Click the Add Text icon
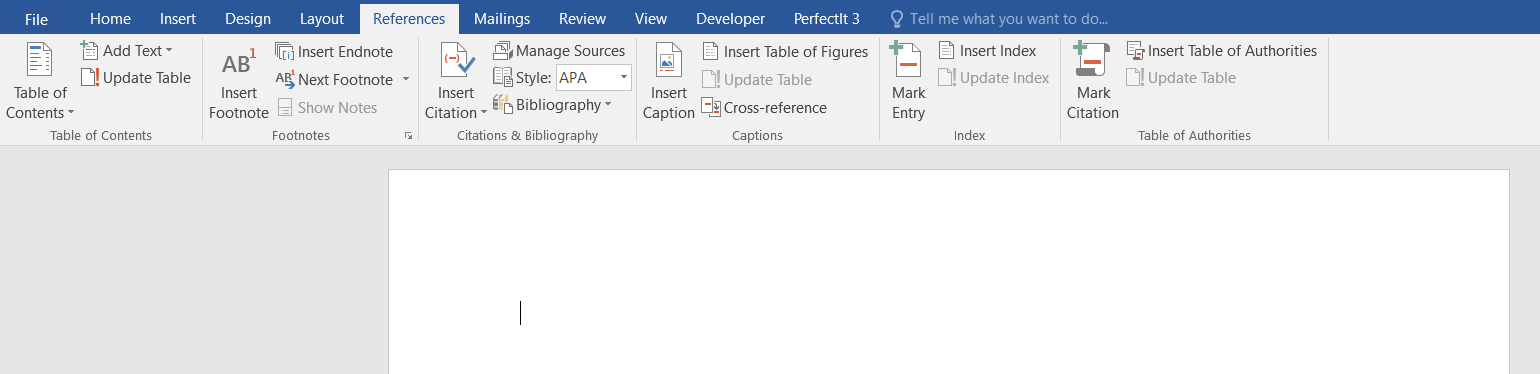The height and width of the screenshot is (374, 1540). pyautogui.click(x=90, y=51)
